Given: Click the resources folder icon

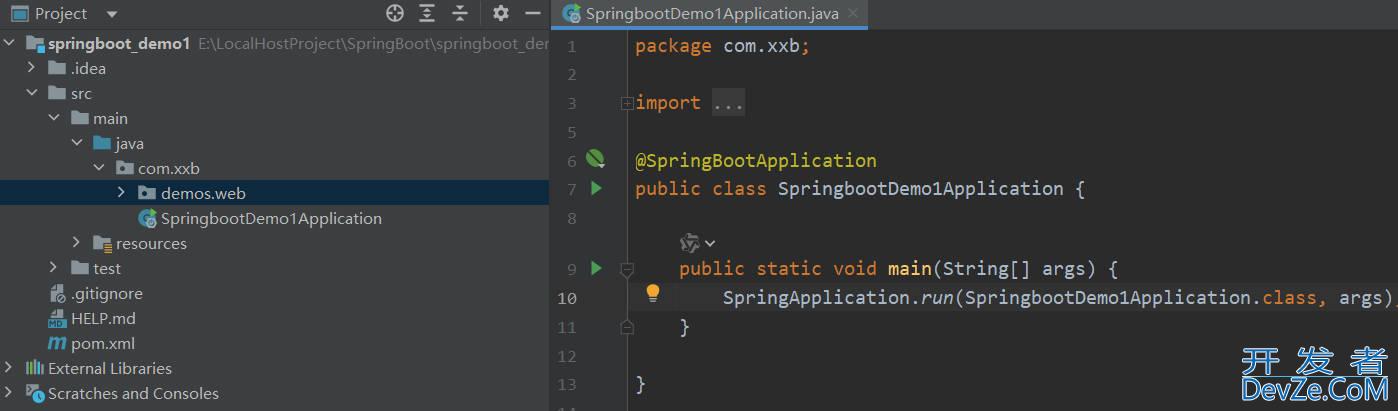Looking at the screenshot, I should click(102, 243).
